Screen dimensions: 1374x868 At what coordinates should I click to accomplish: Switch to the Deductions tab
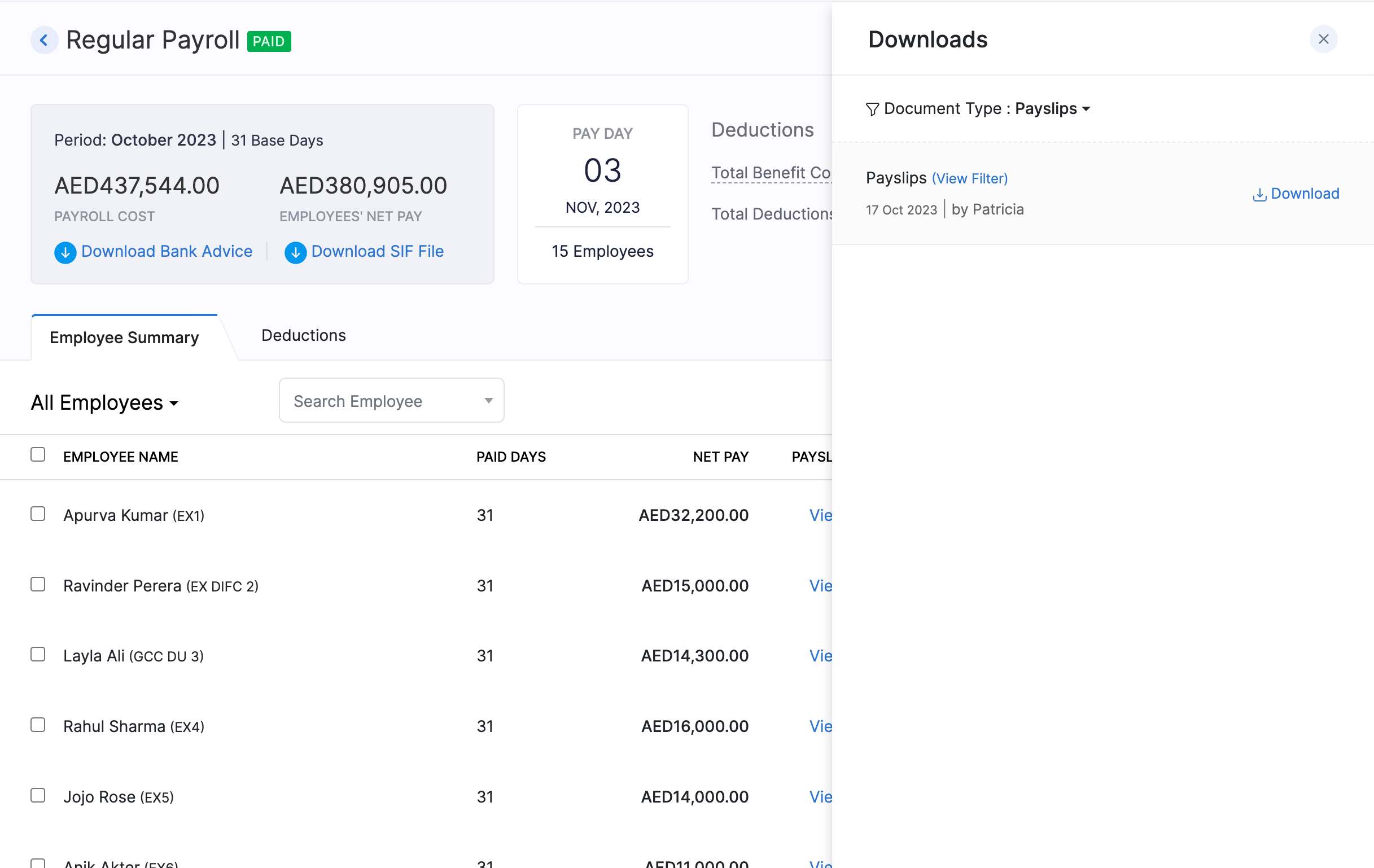(302, 335)
